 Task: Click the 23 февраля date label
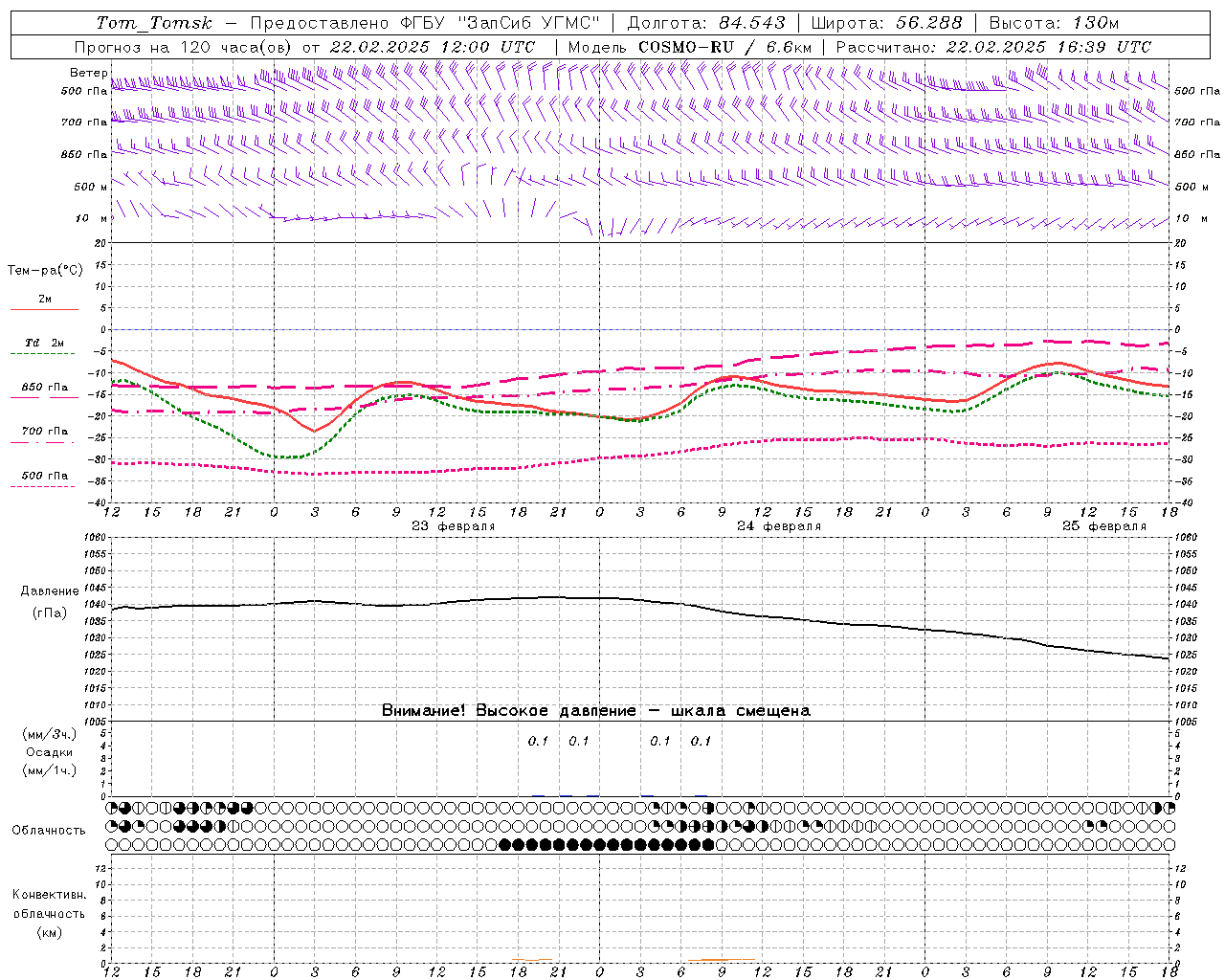454,526
